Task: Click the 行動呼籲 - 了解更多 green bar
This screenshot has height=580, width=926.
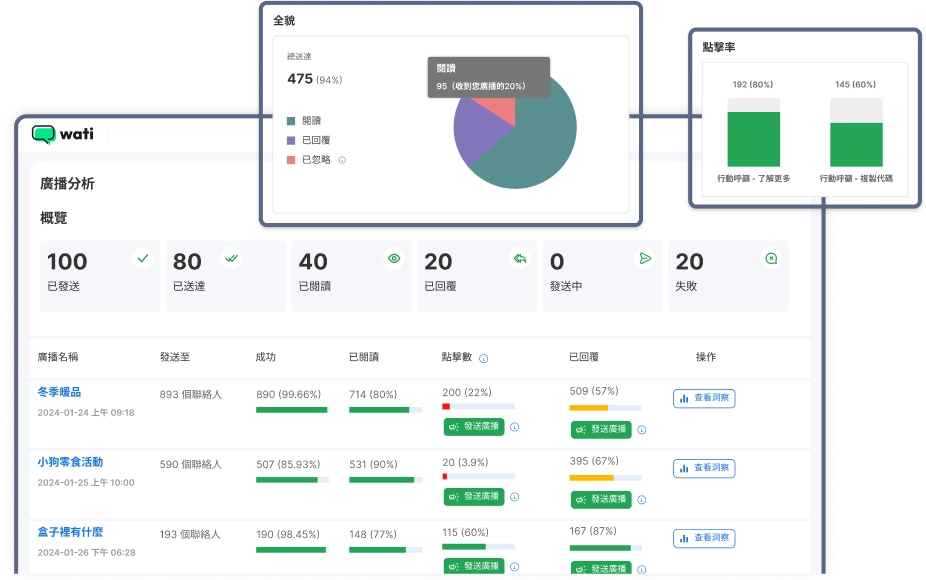Action: click(753, 139)
